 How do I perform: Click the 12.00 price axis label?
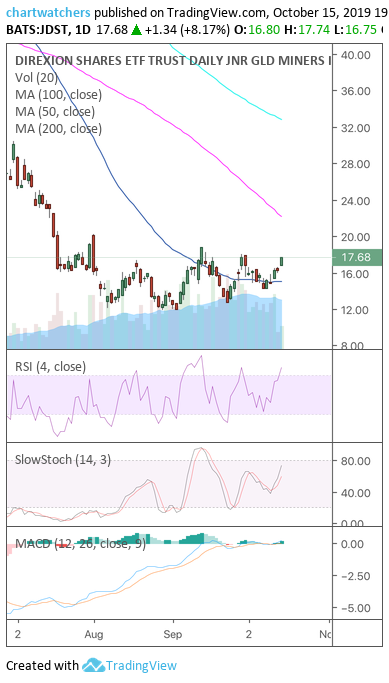357,310
